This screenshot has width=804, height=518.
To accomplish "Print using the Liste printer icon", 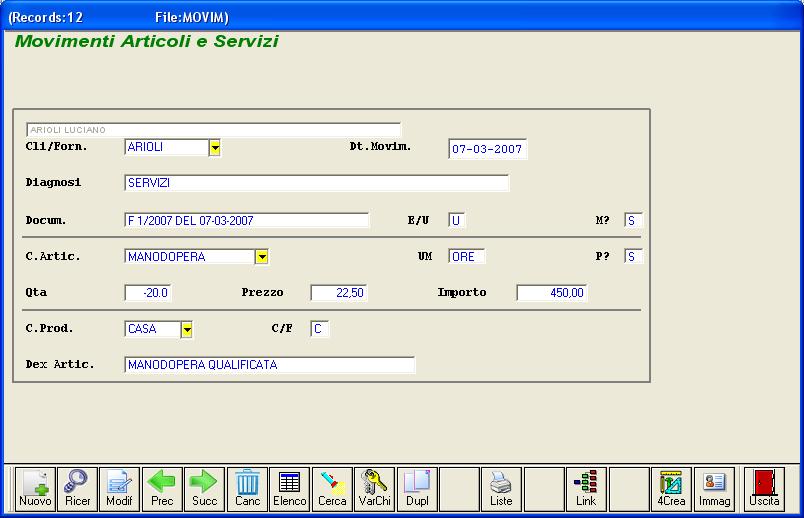I will point(501,489).
